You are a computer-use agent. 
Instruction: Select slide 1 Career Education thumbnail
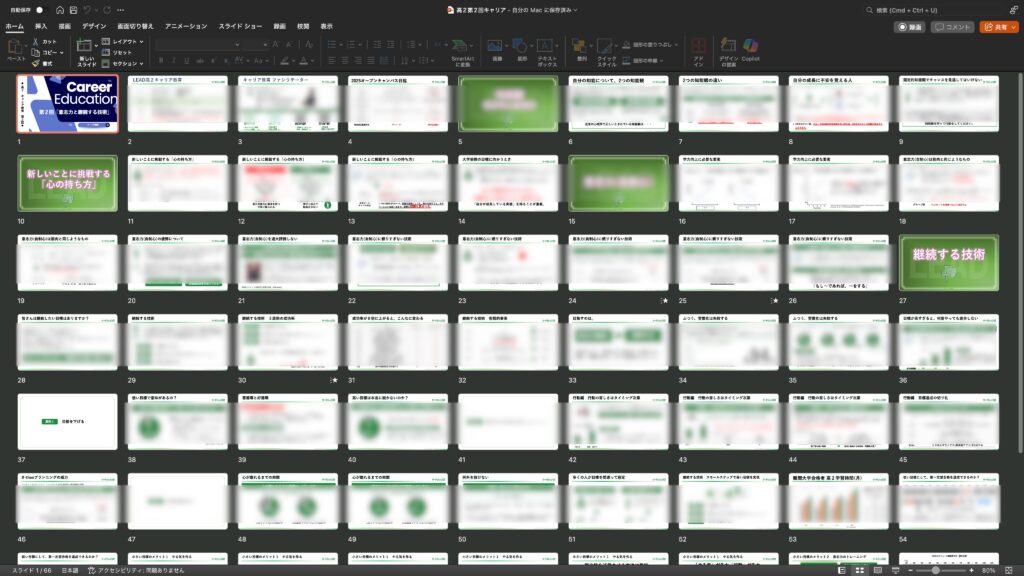tap(68, 104)
